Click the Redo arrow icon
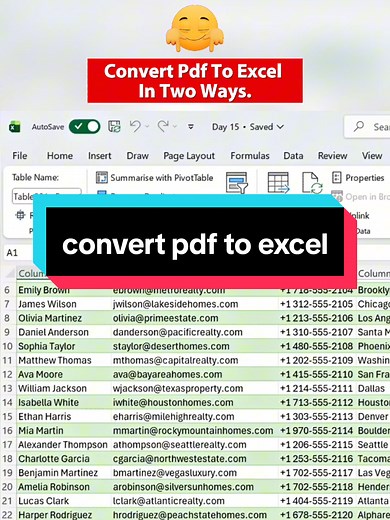 point(163,126)
